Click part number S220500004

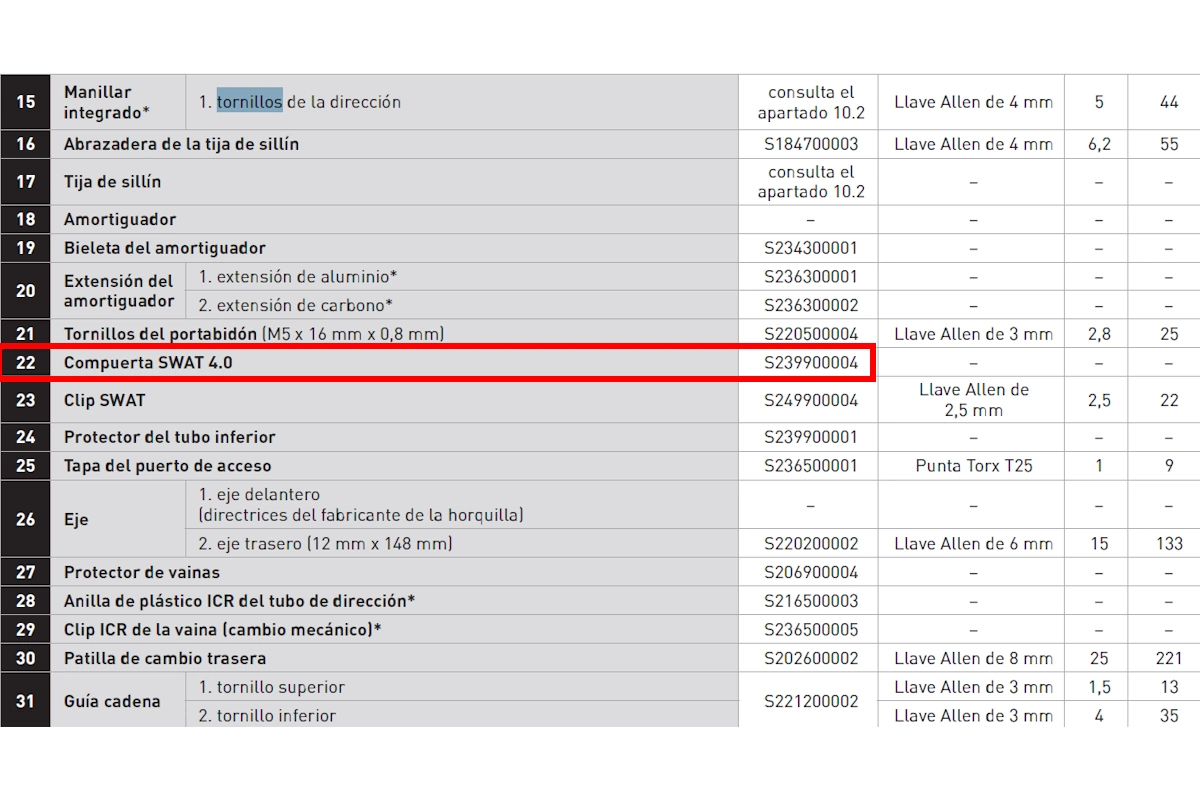pyautogui.click(x=811, y=334)
